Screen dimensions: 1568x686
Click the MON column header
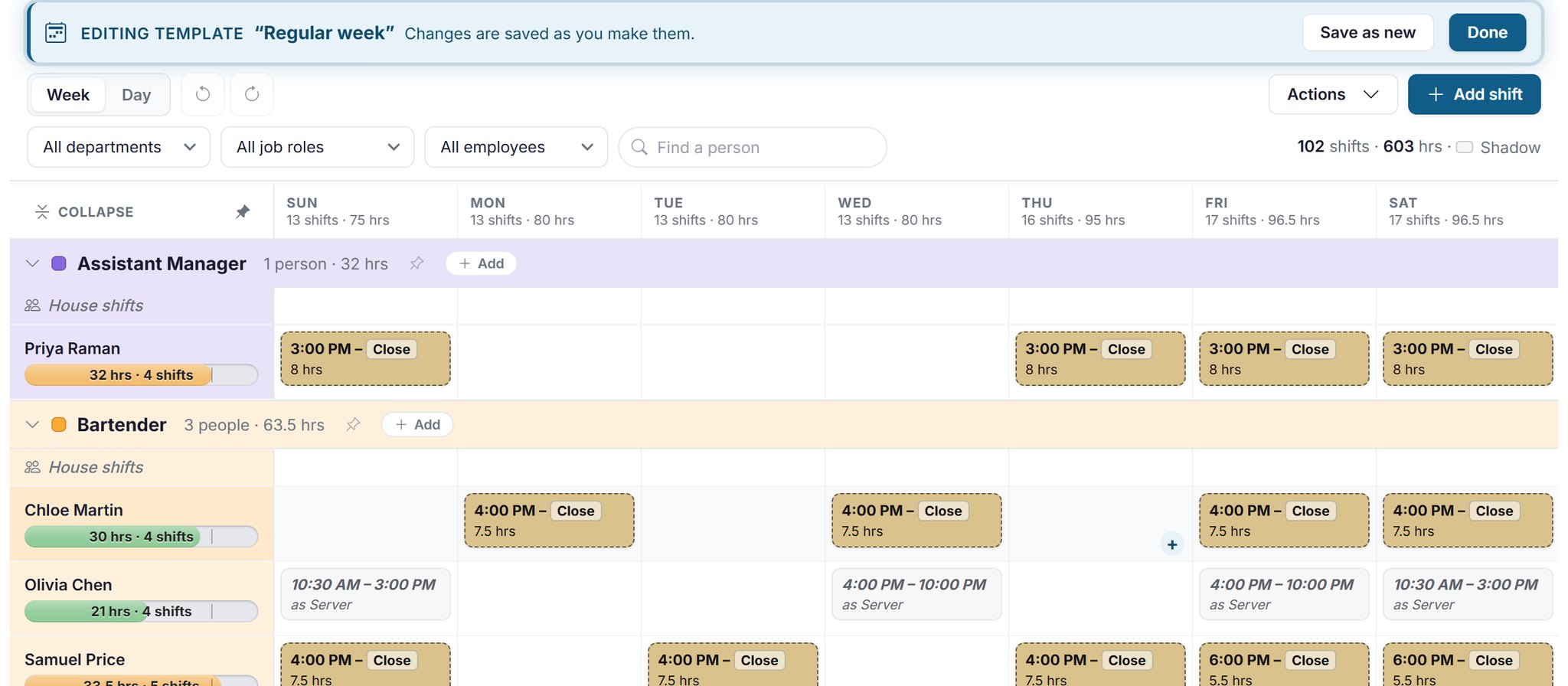tap(549, 211)
